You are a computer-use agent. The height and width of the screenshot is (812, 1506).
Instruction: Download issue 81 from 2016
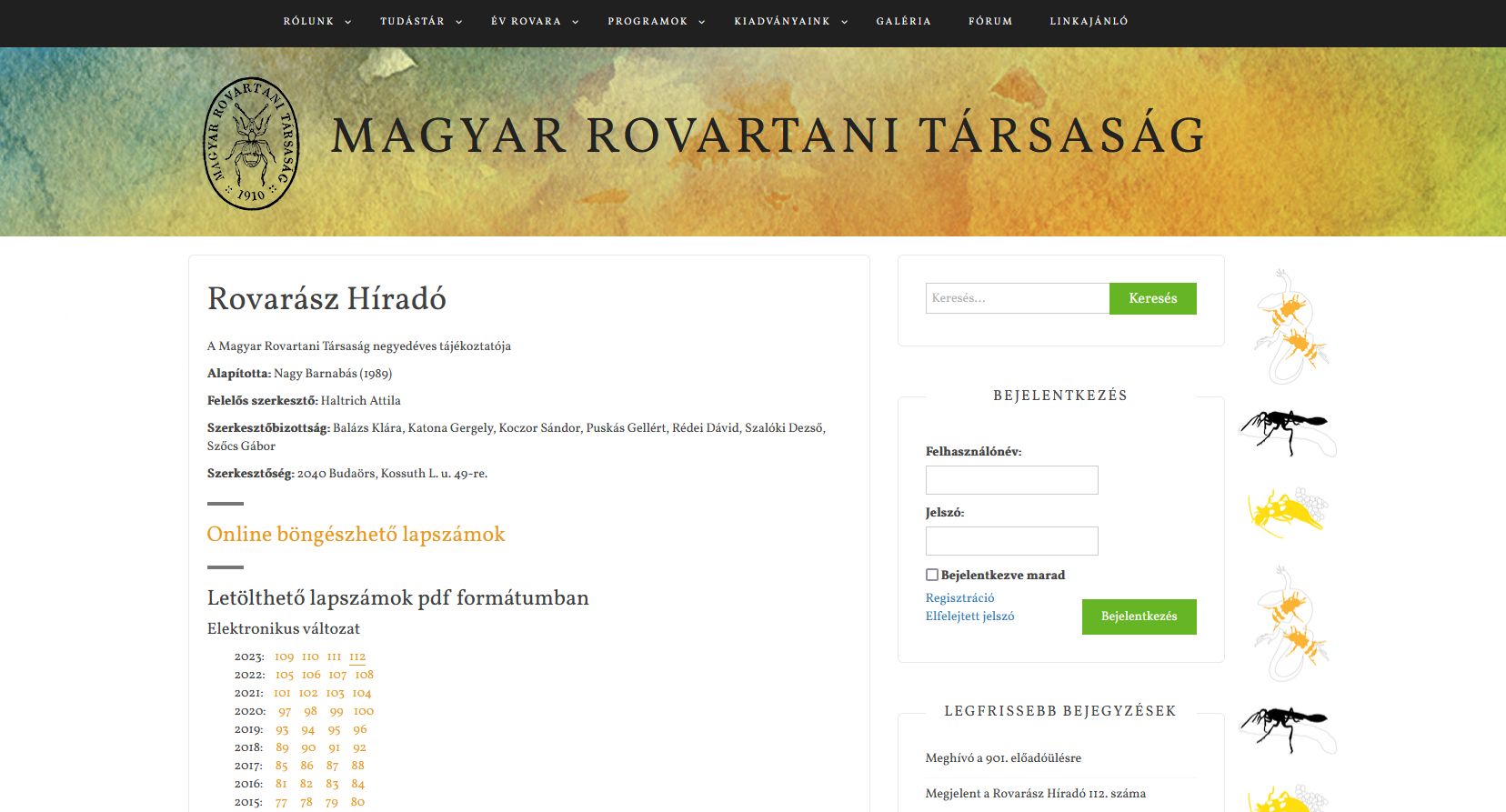pos(281,784)
